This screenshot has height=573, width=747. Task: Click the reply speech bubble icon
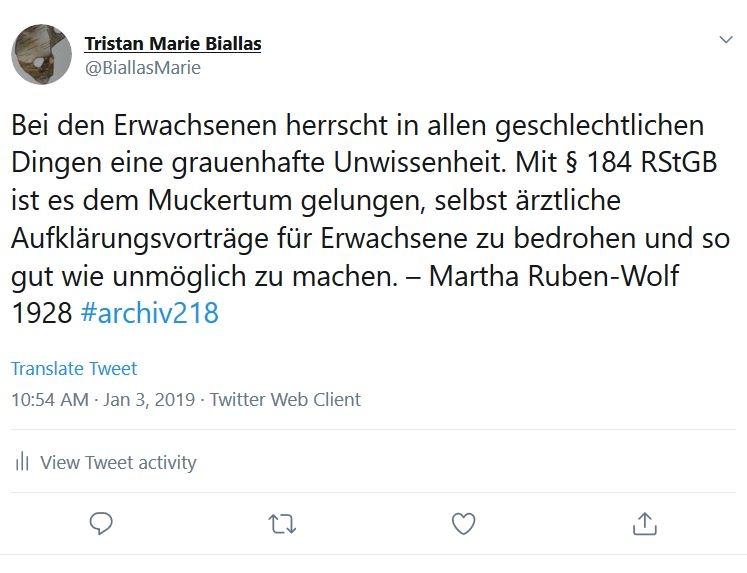point(101,523)
